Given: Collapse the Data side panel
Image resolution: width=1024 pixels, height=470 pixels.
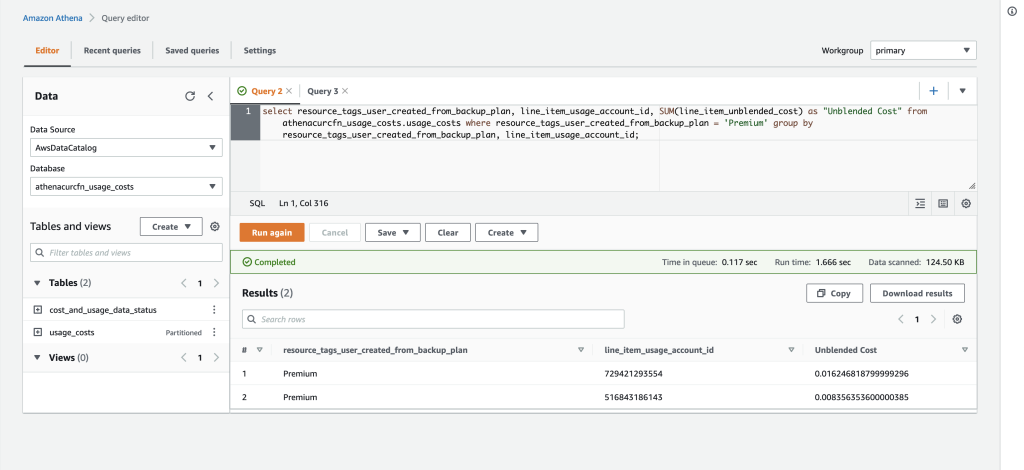Looking at the screenshot, I should (x=210, y=96).
